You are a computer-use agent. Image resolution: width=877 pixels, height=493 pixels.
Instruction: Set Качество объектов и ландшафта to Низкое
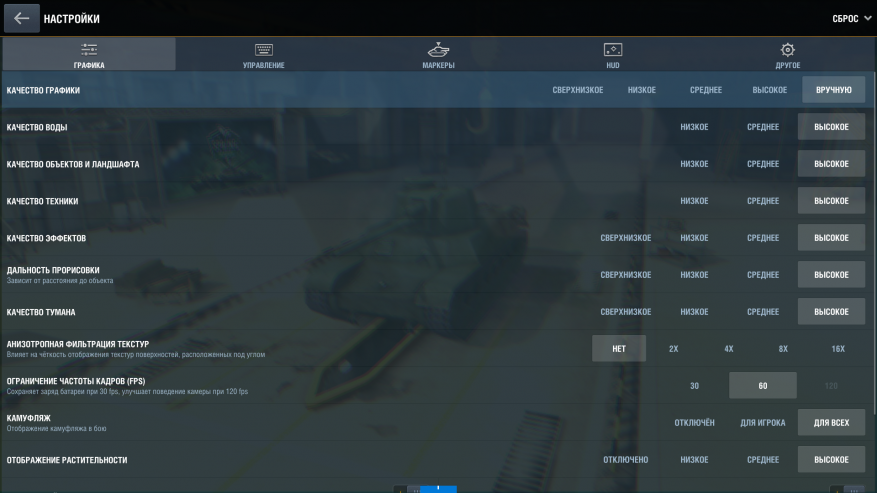pyautogui.click(x=694, y=164)
